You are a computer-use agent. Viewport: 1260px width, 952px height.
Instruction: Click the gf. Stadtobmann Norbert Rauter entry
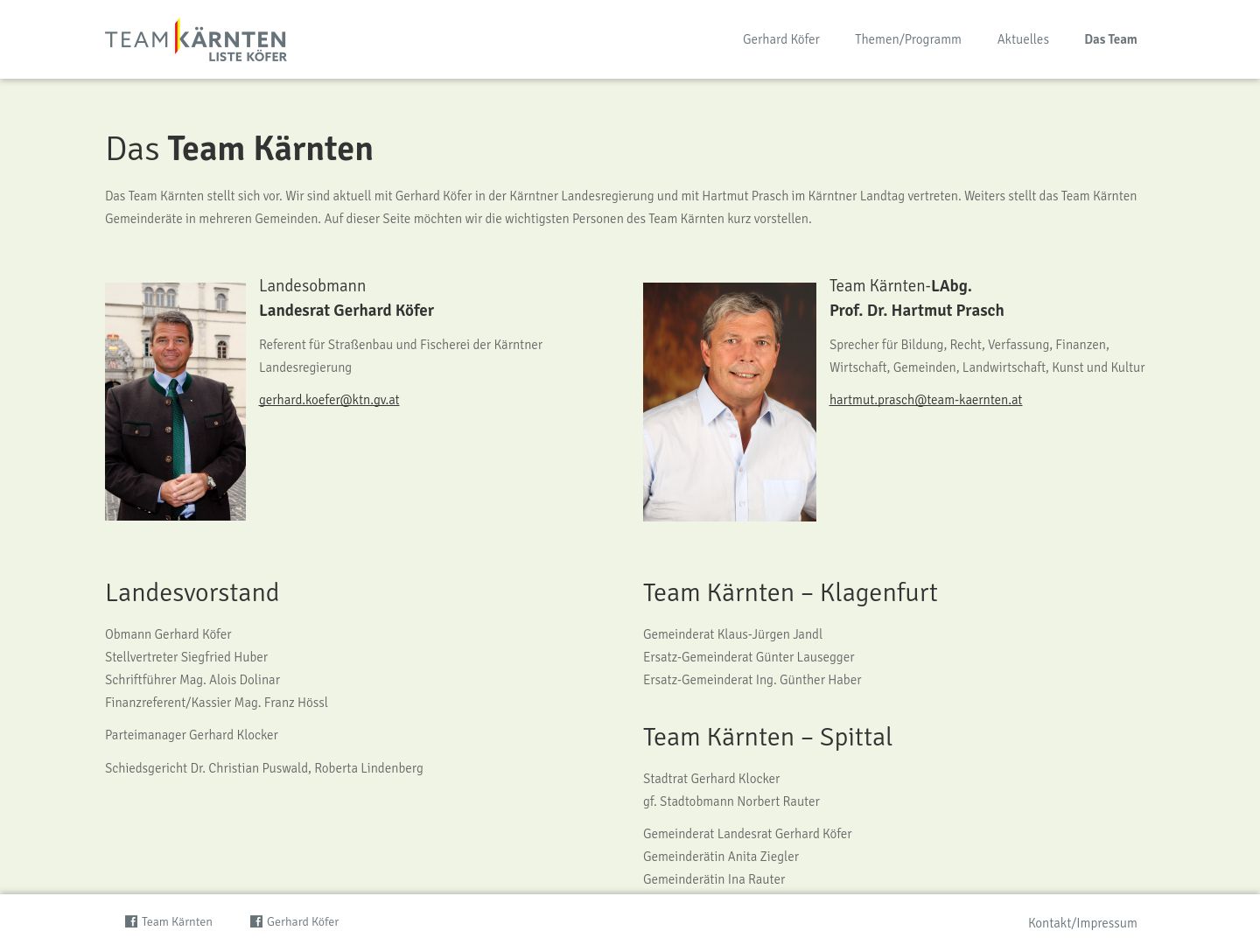731,801
